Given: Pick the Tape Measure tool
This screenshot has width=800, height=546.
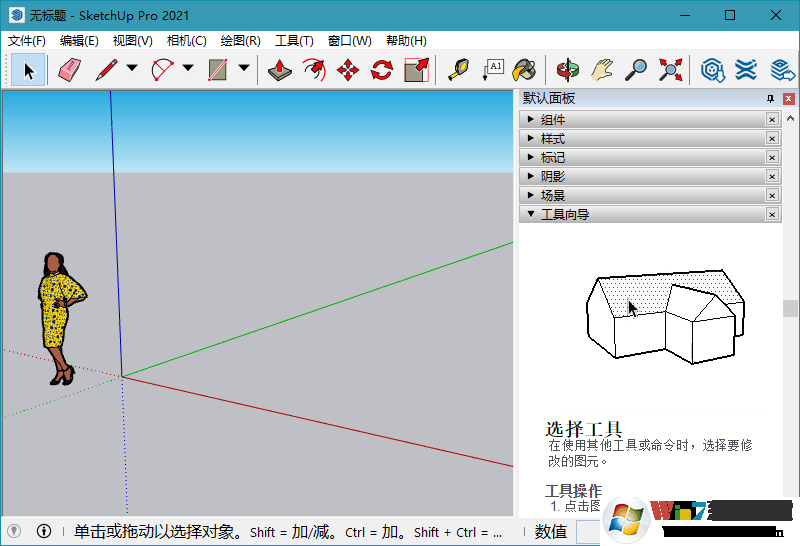Looking at the screenshot, I should [458, 70].
